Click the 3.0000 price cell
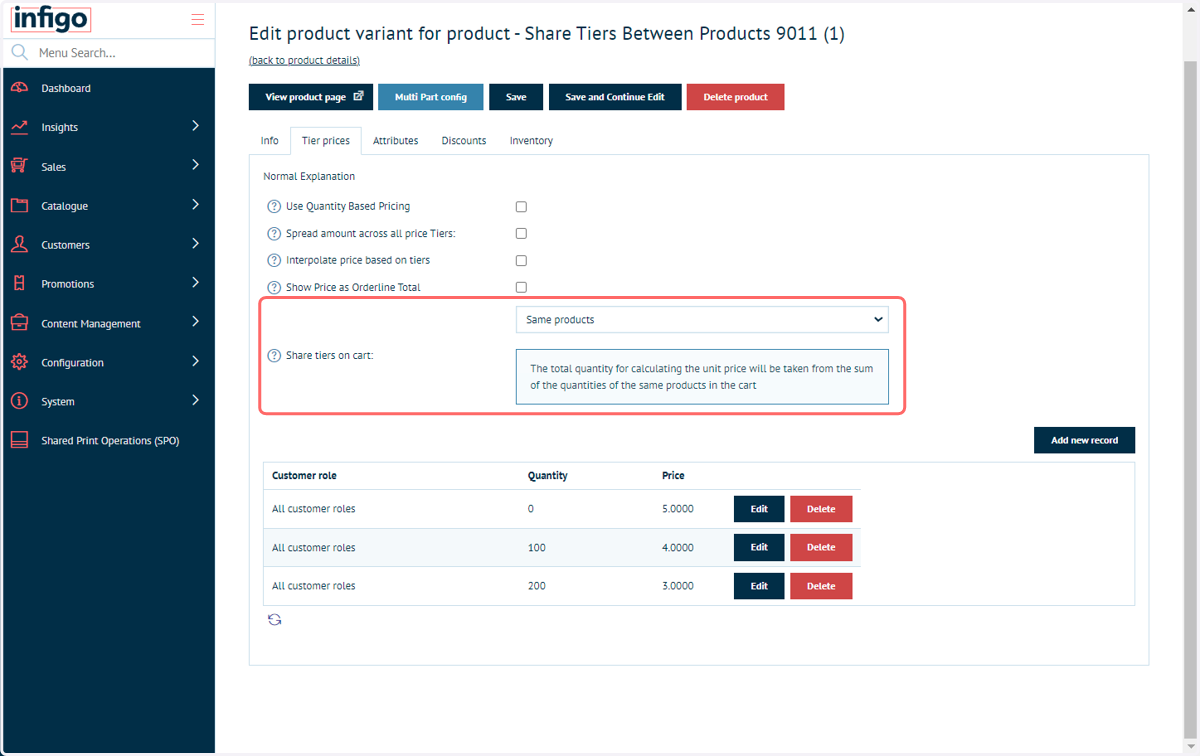 [x=678, y=586]
